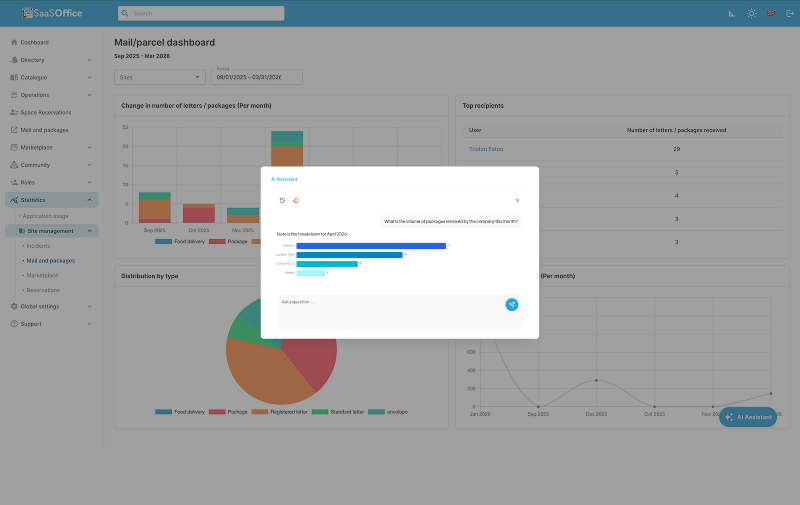Click the Catalogue sidebar icon
Viewport: 800px width, 505px height.
[x=14, y=78]
